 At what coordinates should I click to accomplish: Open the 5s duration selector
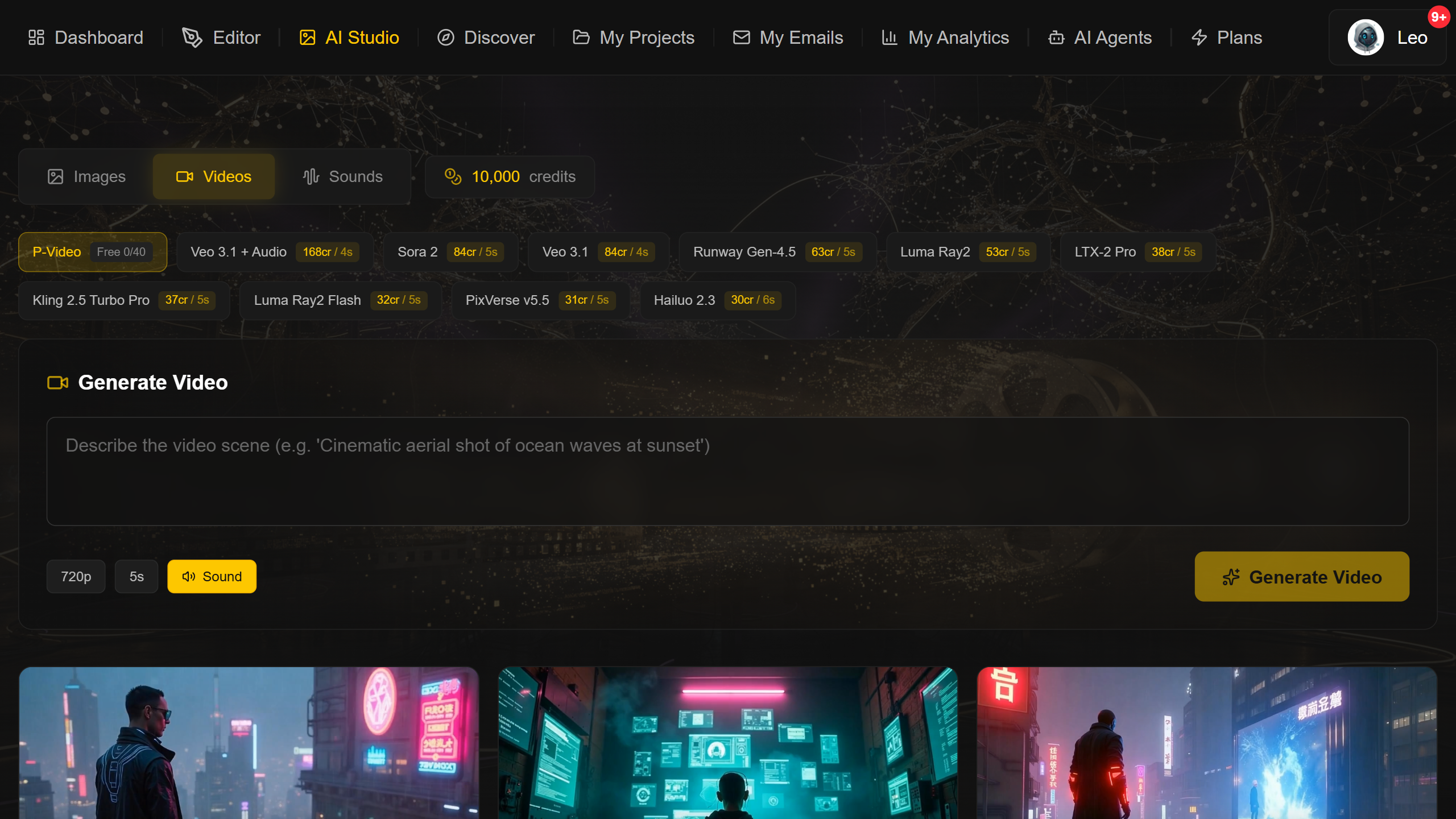[x=136, y=576]
